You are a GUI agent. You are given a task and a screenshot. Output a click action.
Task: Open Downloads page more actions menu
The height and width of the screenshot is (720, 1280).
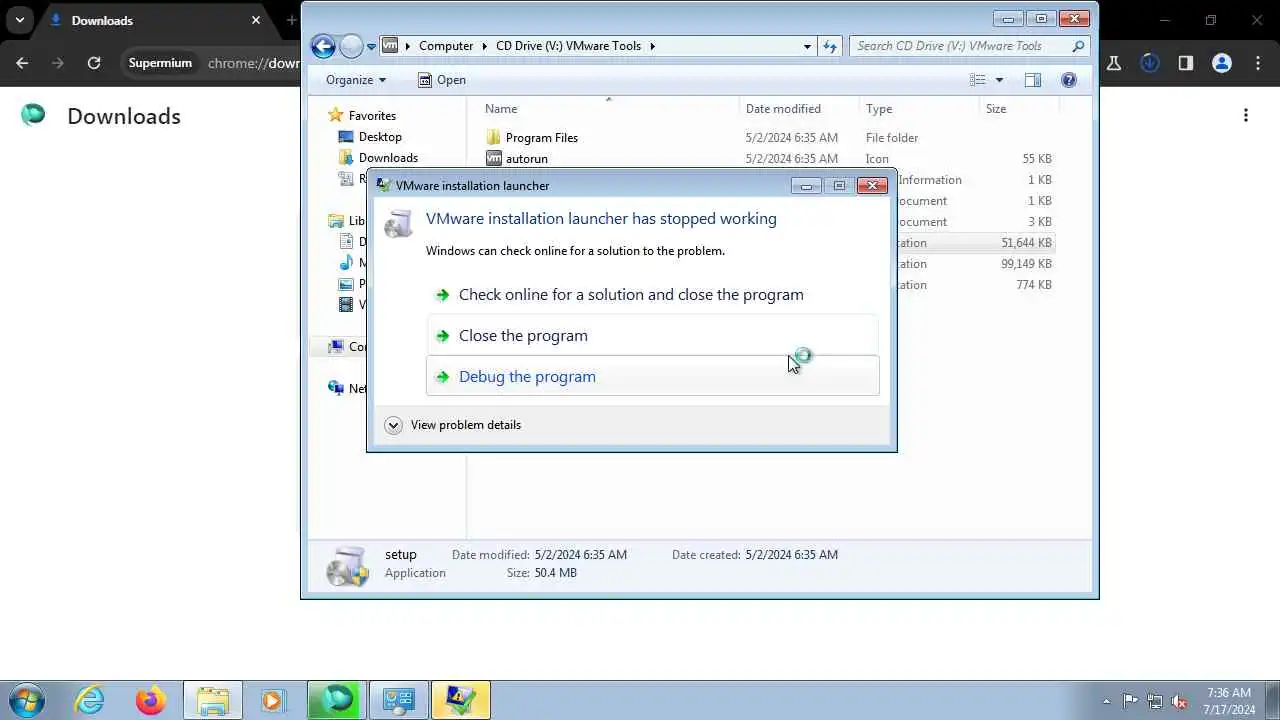click(x=1246, y=116)
